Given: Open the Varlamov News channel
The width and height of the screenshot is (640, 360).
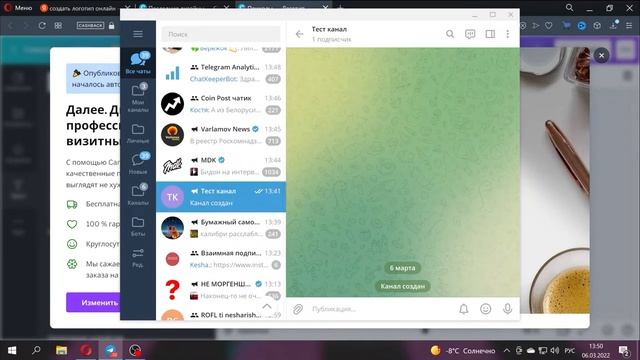Looking at the screenshot, I should 221,135.
